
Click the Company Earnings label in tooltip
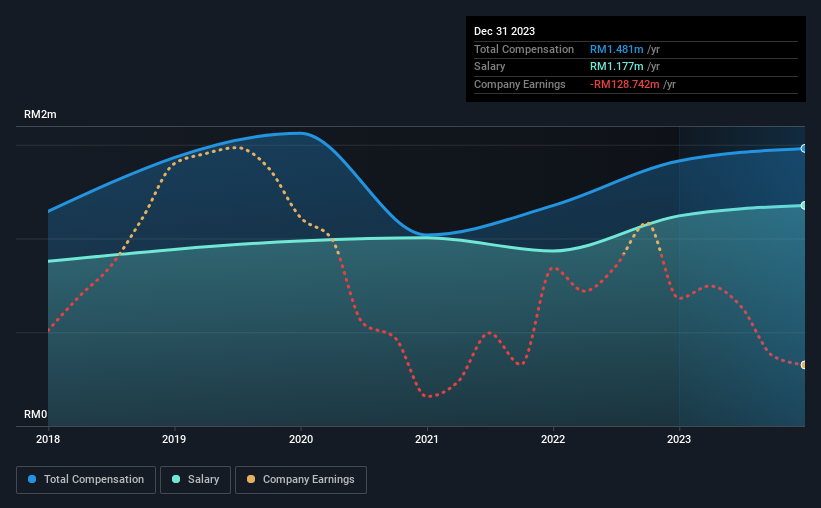point(519,84)
